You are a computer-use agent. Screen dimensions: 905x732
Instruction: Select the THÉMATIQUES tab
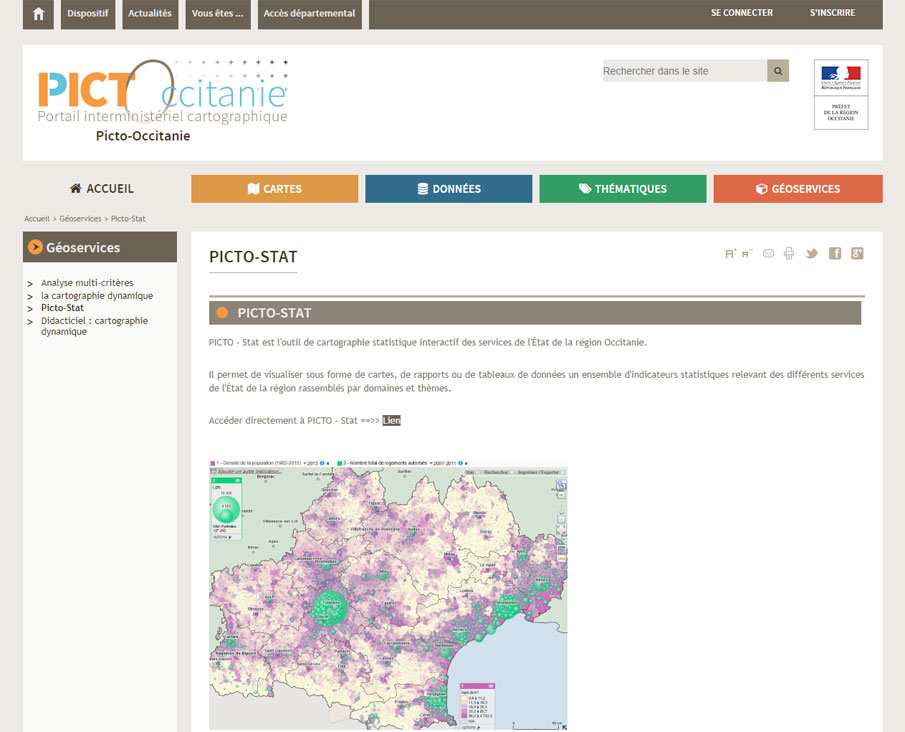(x=623, y=189)
